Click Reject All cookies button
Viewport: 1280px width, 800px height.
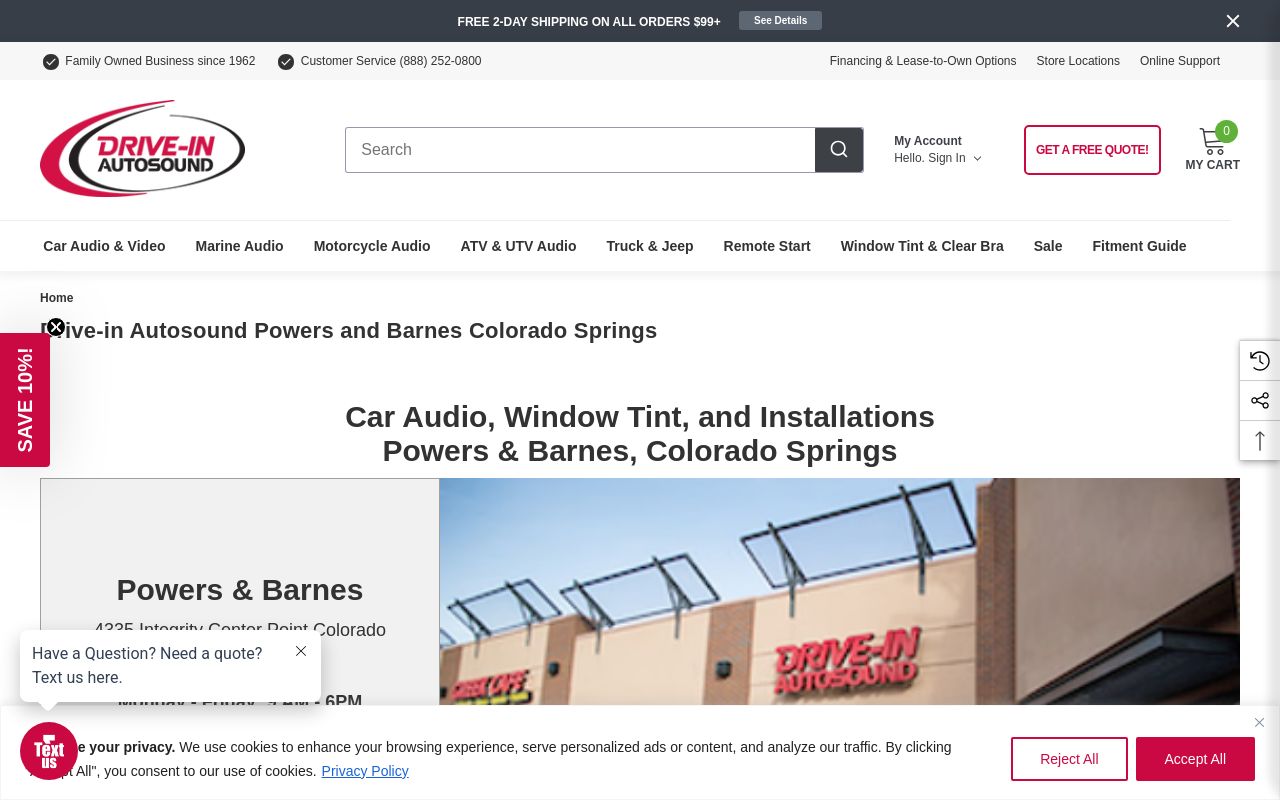tap(1069, 759)
